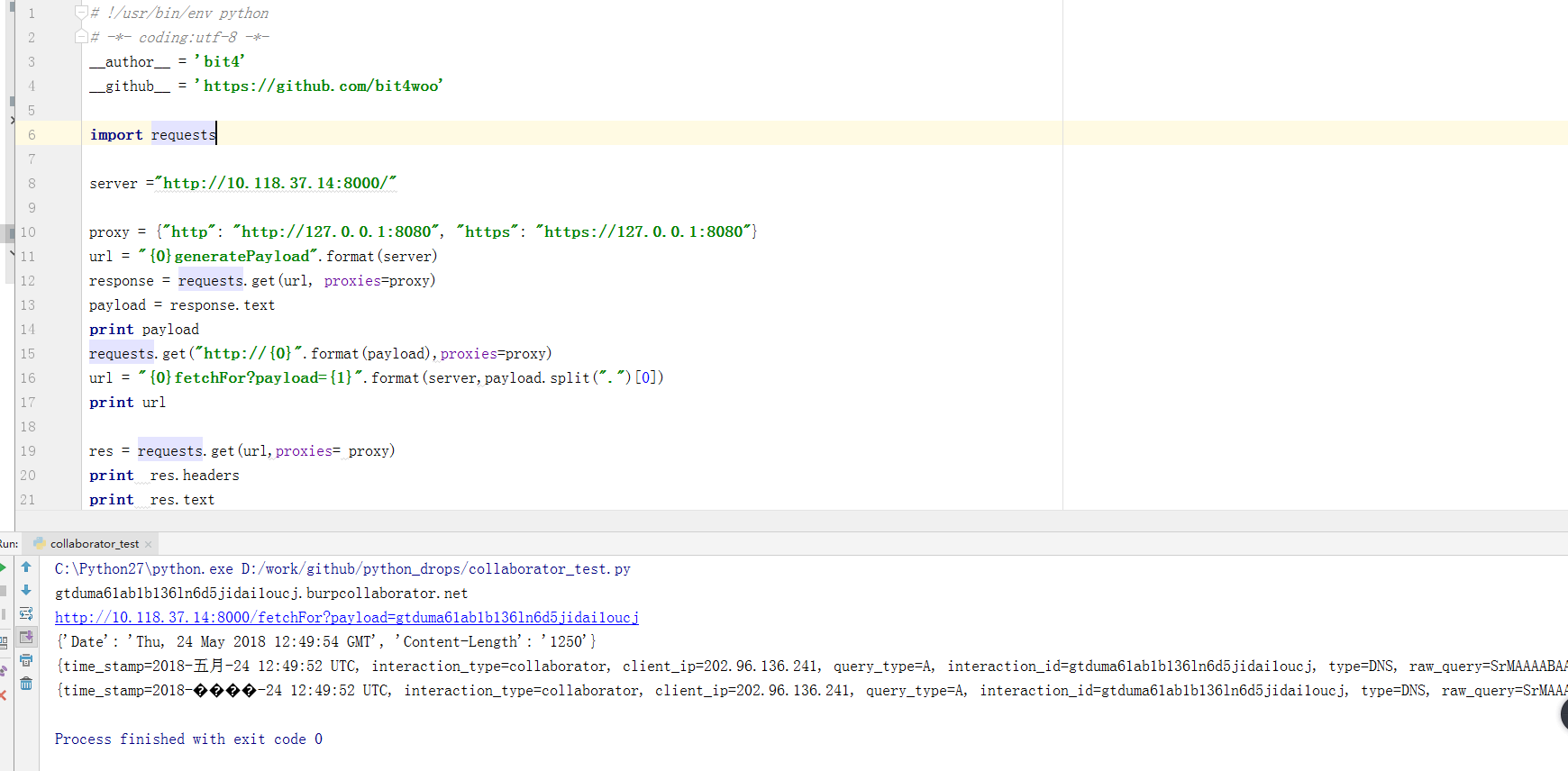This screenshot has width=1568, height=771.
Task: Click 'generatePayload' in the url string on line 11
Action: pyautogui.click(x=242, y=257)
